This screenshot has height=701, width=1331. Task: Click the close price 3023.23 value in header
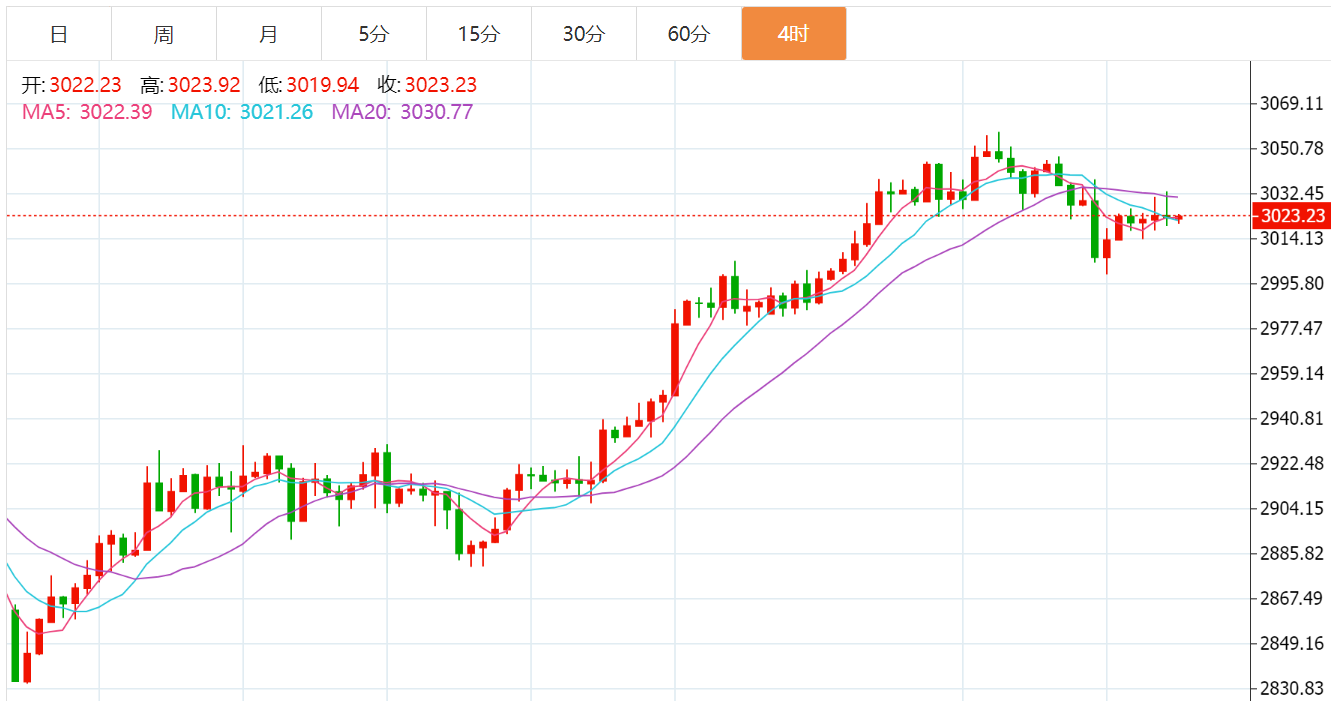coord(441,86)
